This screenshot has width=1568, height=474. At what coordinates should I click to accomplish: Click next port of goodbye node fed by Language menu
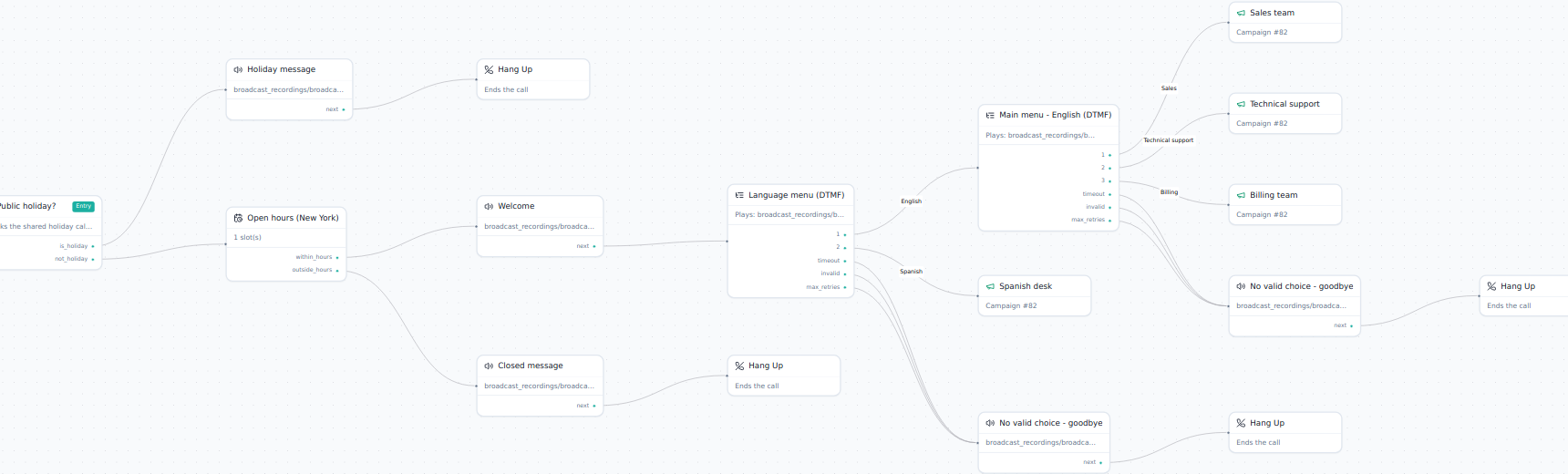pyautogui.click(x=1100, y=463)
